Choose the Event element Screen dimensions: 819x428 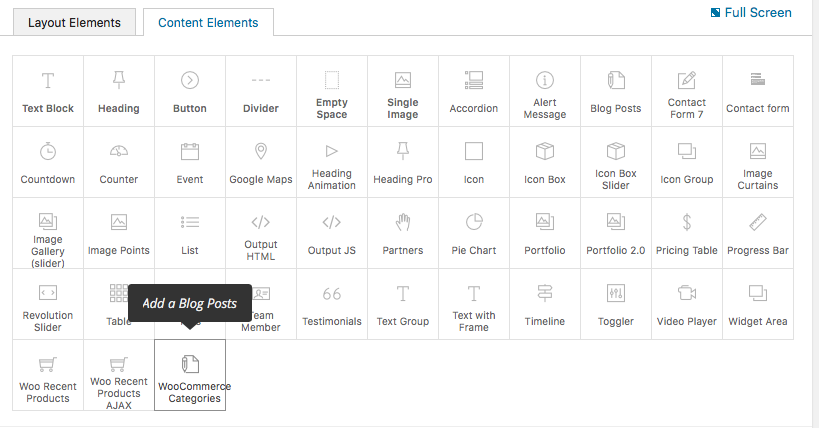pos(190,163)
